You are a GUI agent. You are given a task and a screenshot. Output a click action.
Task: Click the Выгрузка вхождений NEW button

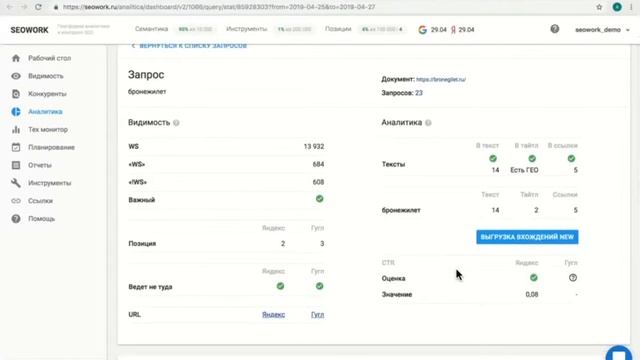click(527, 237)
